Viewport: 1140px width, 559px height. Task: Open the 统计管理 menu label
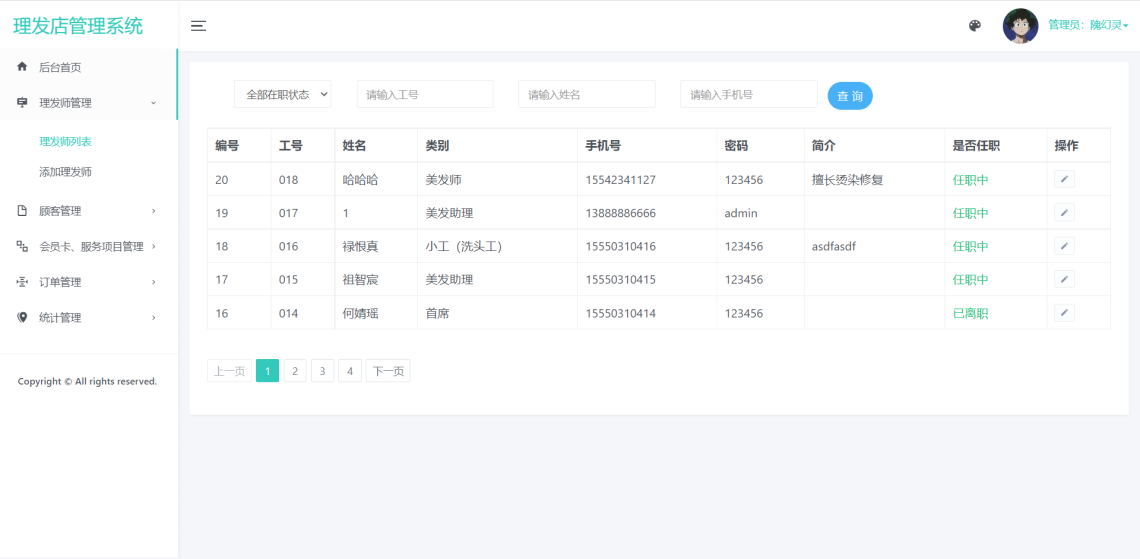(x=60, y=318)
